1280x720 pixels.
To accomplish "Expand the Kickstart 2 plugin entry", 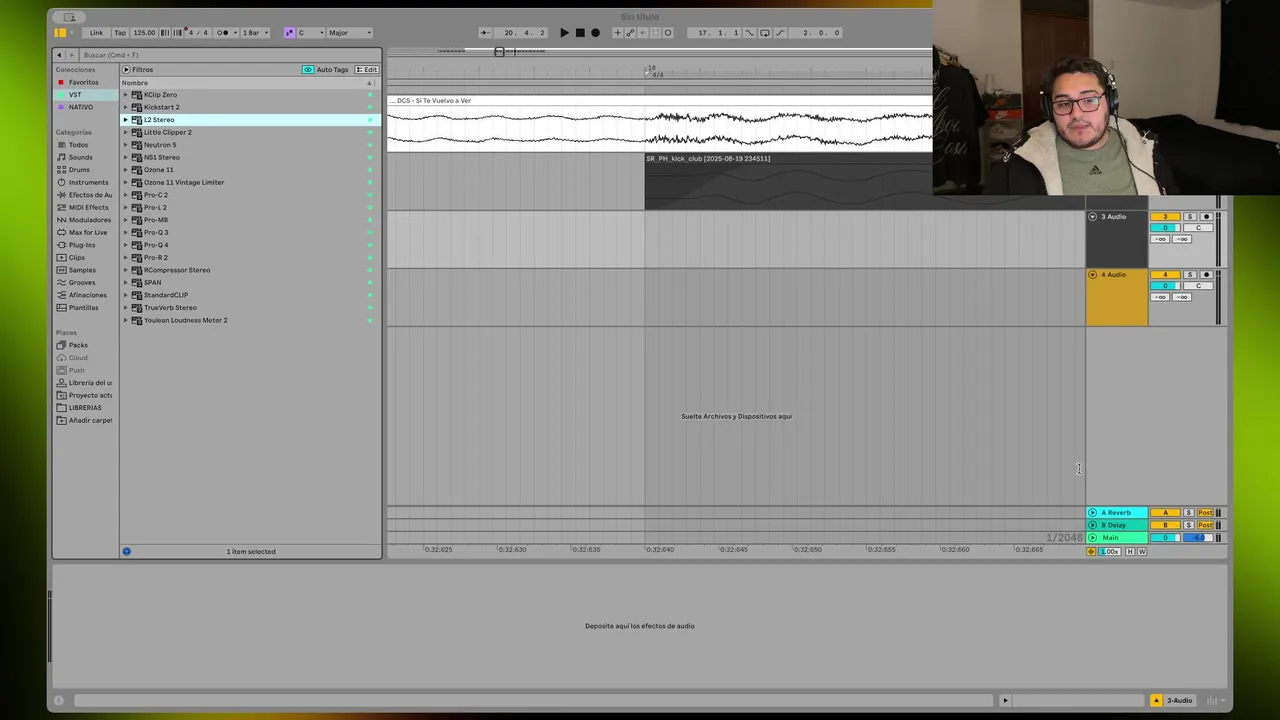I will (126, 107).
